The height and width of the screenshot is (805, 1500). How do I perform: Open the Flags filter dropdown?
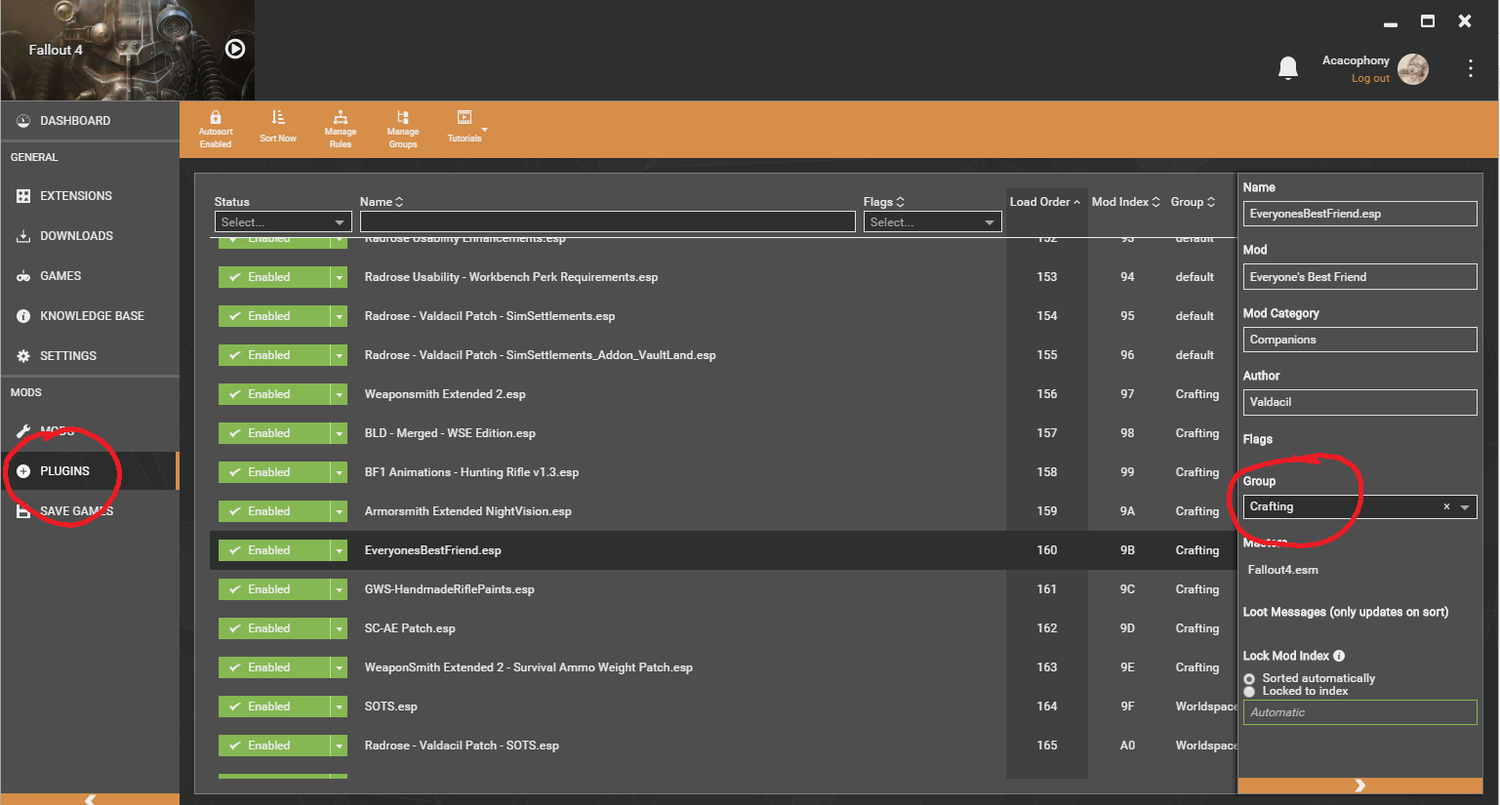931,221
